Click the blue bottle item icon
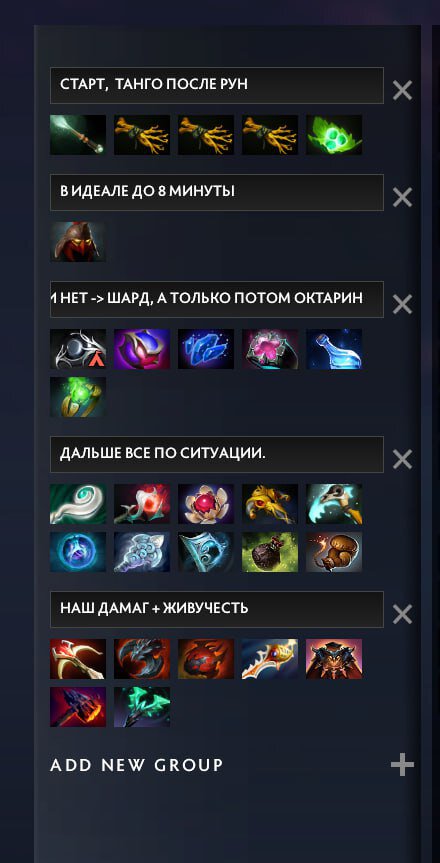 334,349
